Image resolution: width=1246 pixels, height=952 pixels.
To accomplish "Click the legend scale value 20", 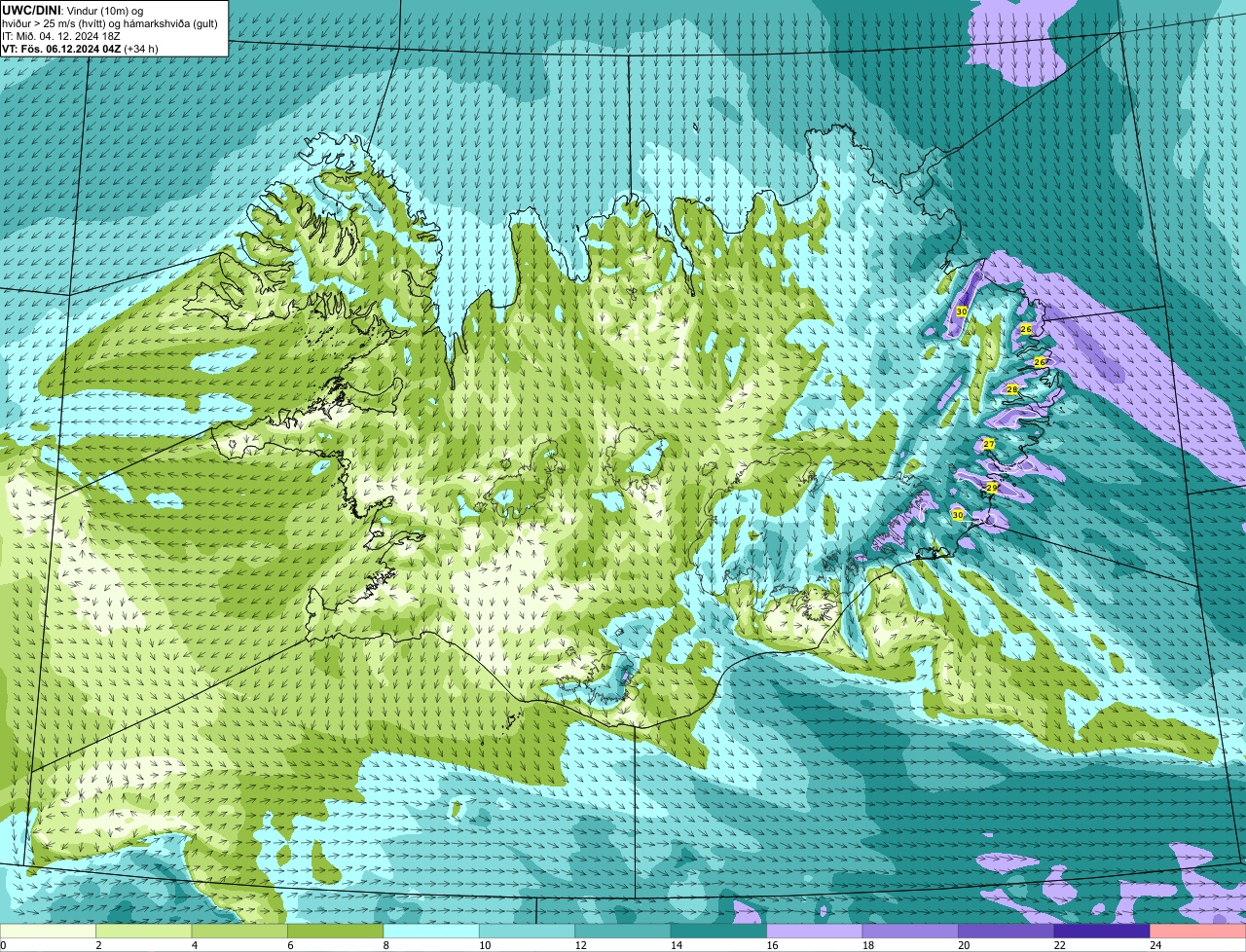I will point(962,945).
